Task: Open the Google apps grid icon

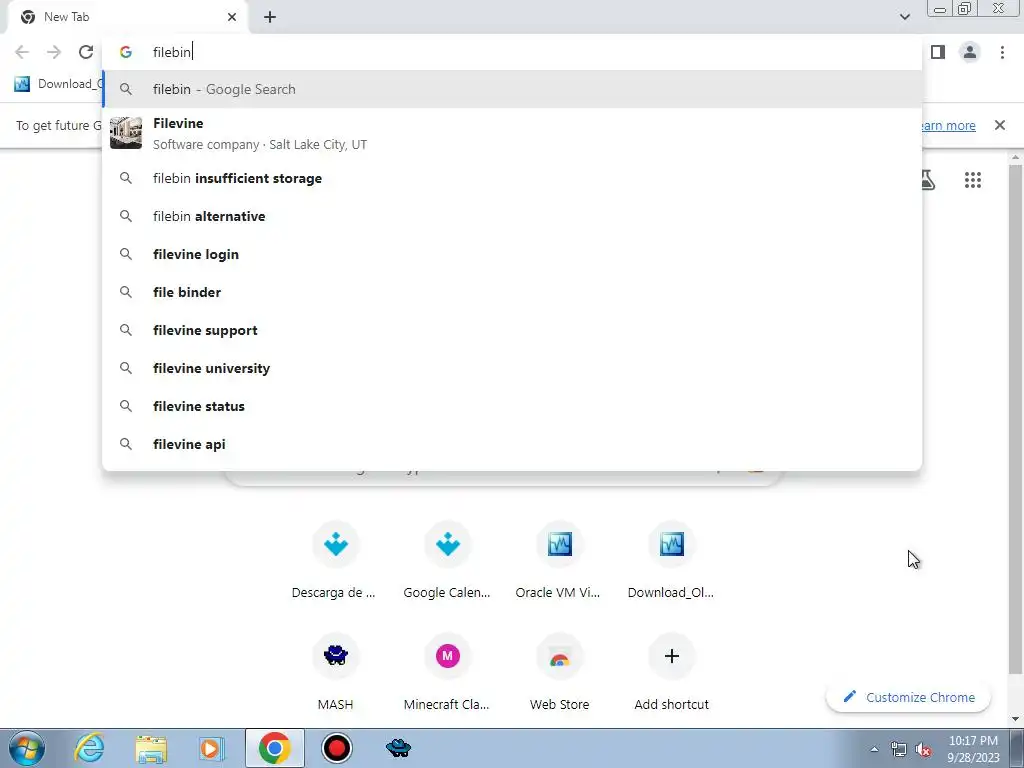Action: point(972,180)
